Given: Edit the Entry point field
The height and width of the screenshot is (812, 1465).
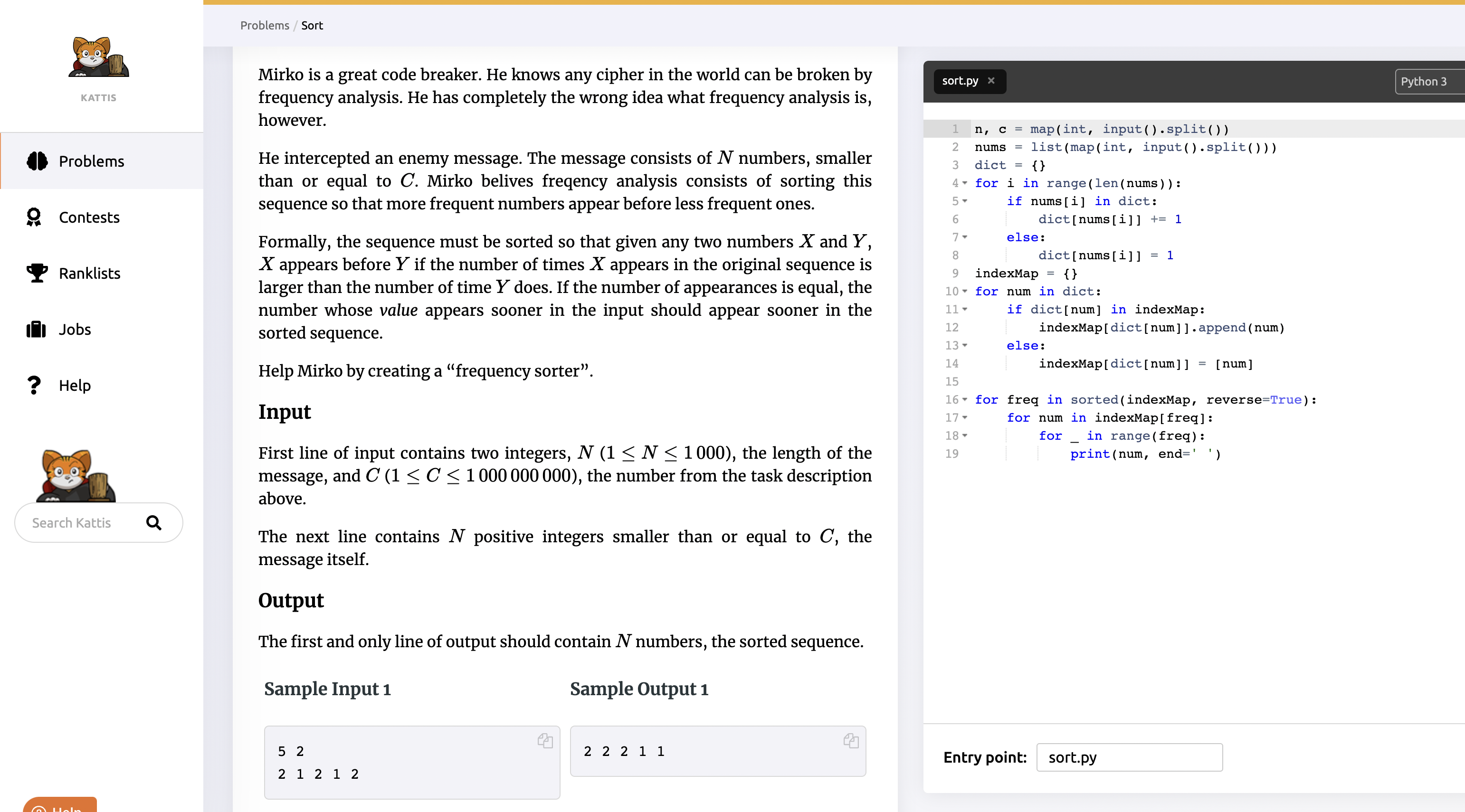Looking at the screenshot, I should 1129,757.
